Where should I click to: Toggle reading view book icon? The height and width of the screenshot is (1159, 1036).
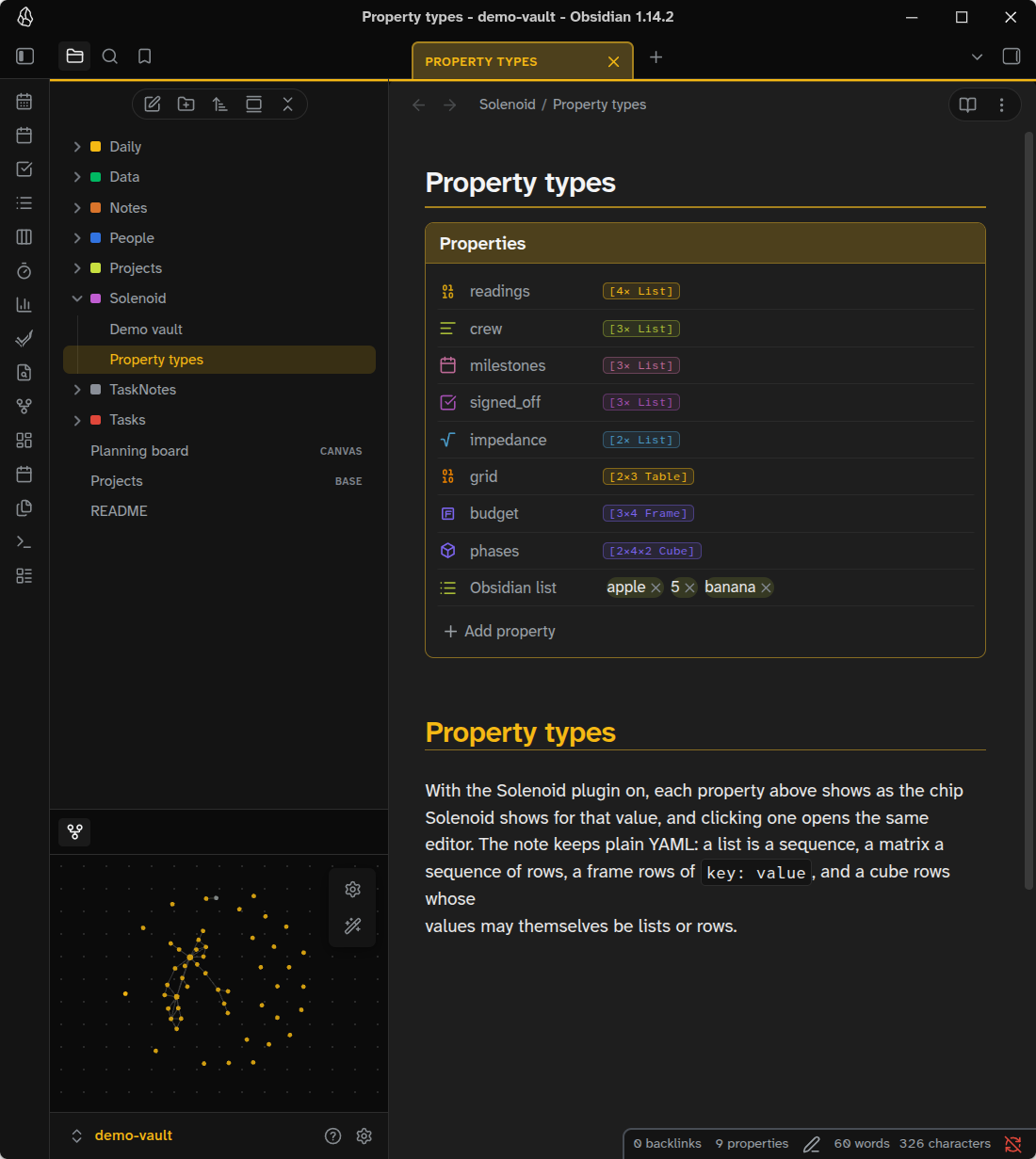click(x=968, y=105)
